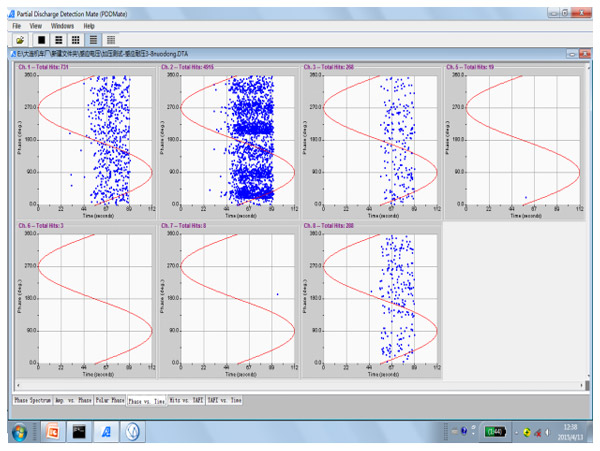Open the View menu
600x451 pixels.
click(36, 26)
